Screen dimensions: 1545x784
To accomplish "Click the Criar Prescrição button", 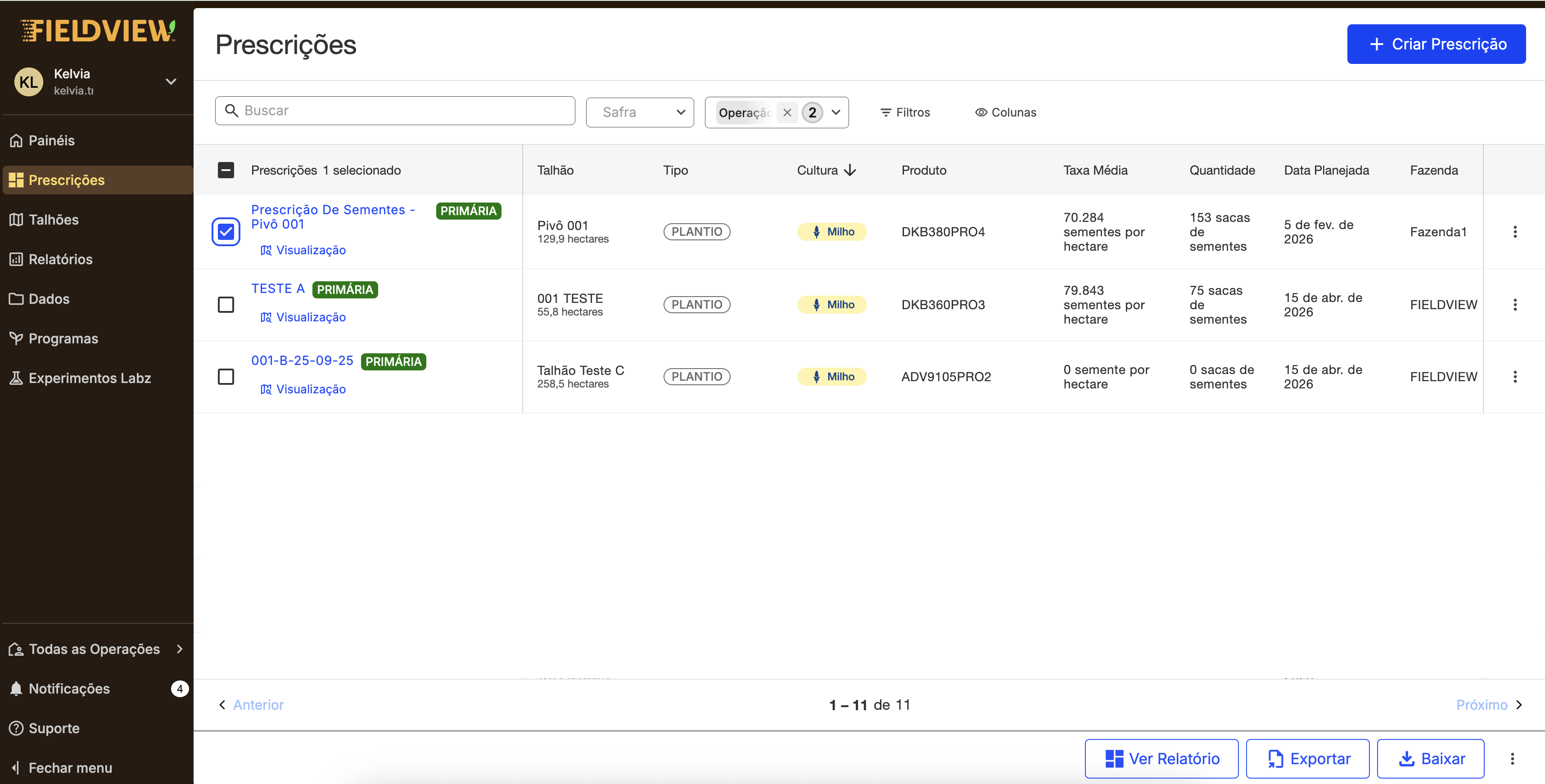I will point(1436,45).
